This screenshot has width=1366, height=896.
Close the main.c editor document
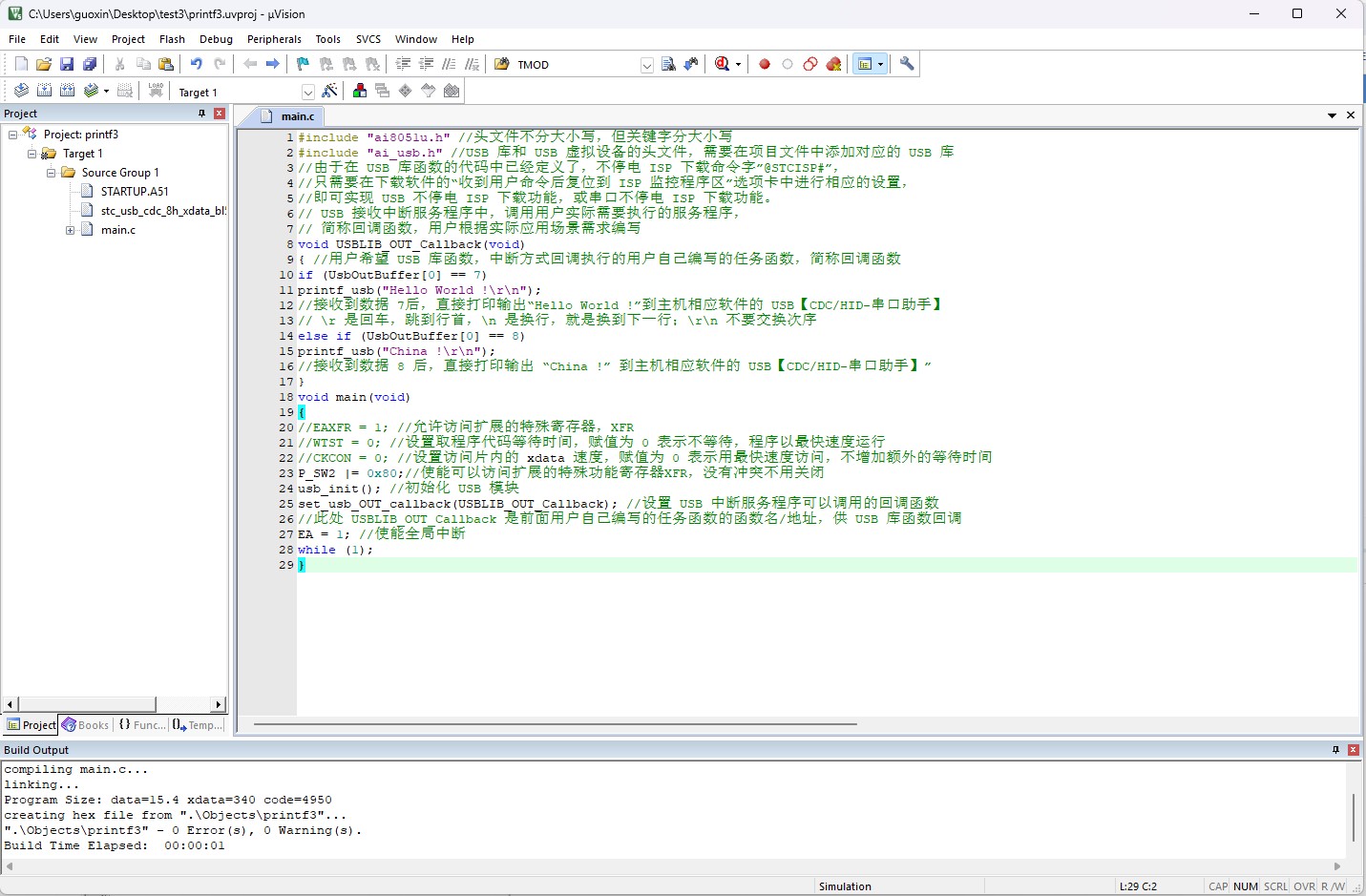1351,115
